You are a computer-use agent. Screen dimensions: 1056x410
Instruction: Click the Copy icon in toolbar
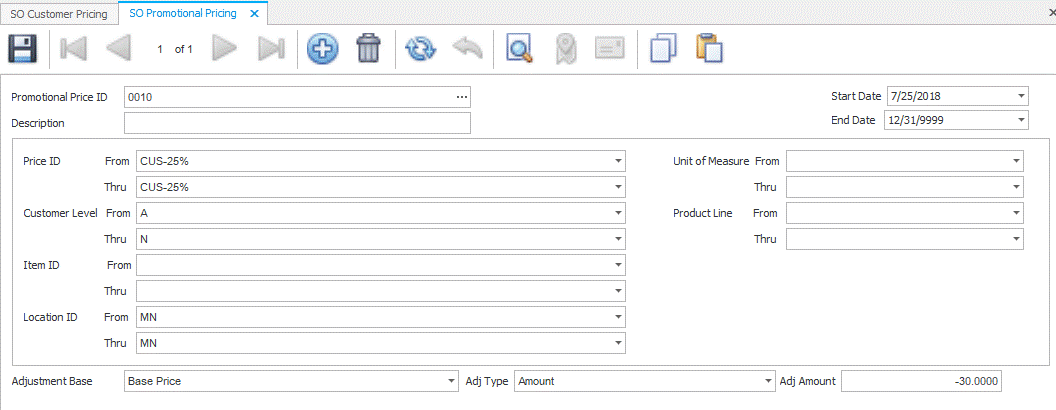click(x=663, y=49)
